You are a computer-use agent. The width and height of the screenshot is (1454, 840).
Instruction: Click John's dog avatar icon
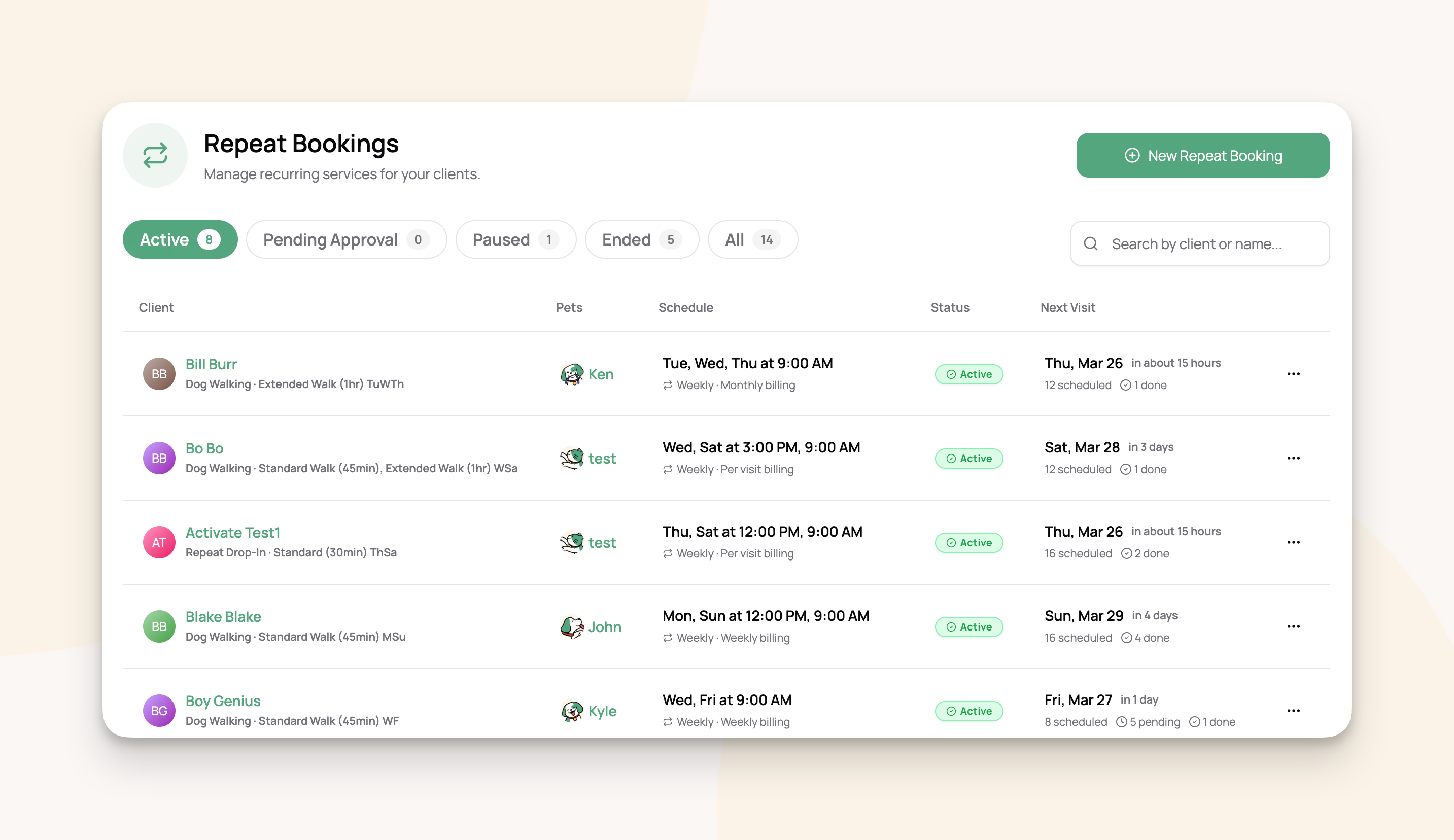tap(572, 626)
